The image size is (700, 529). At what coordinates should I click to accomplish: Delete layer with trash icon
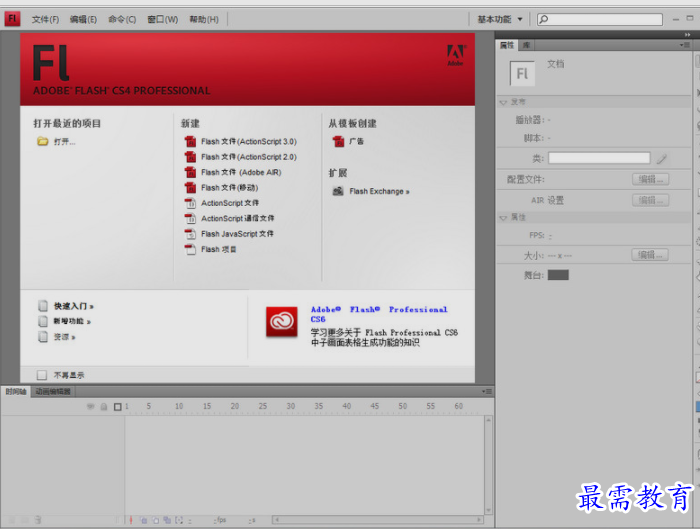(38, 520)
